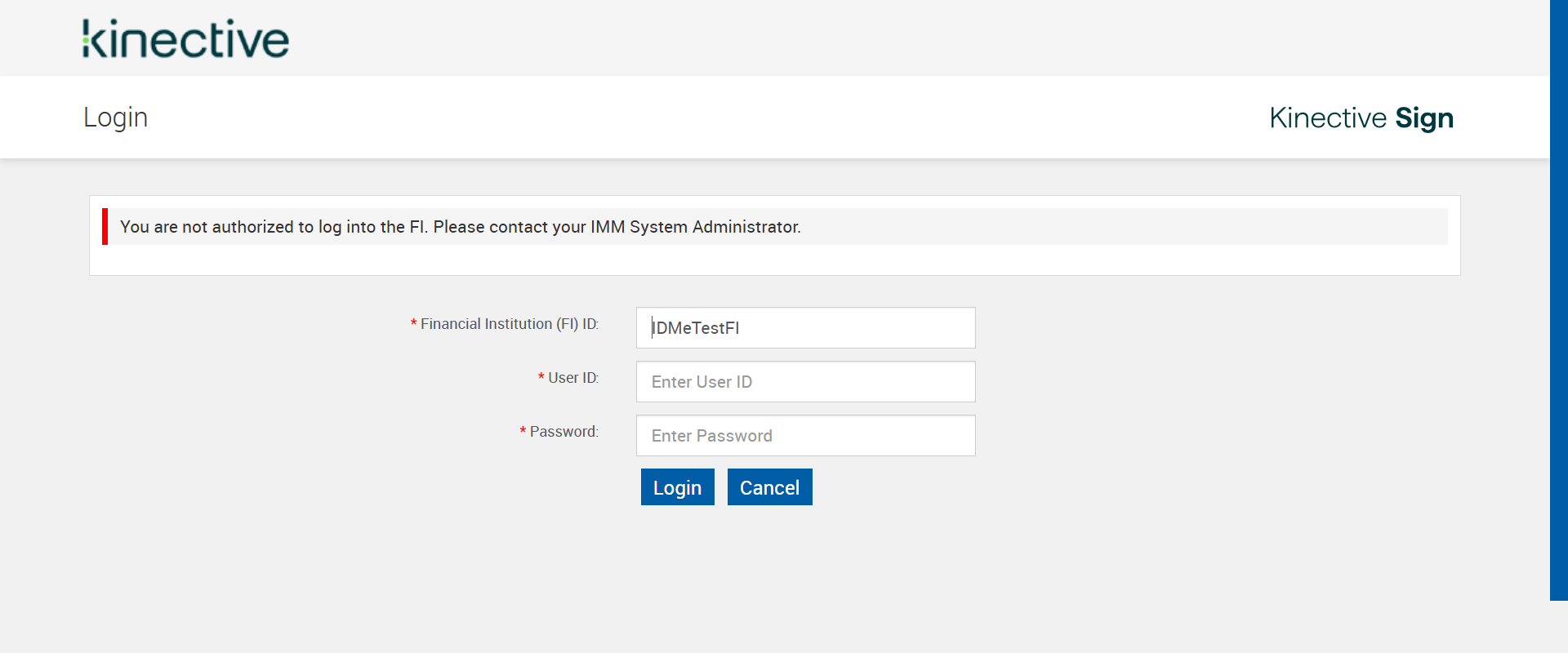1568x653 pixels.
Task: Click the Password label
Action: 563,432
